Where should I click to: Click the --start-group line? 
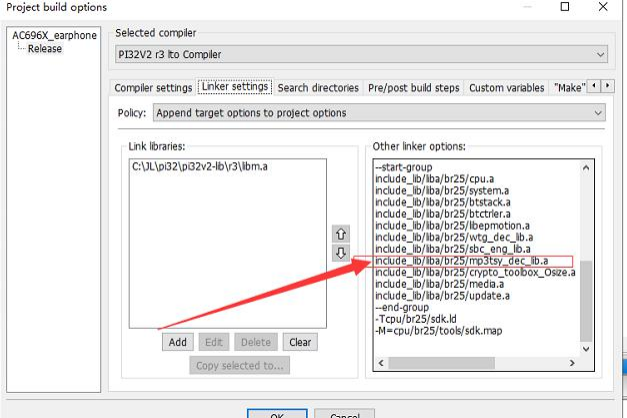[x=404, y=167]
